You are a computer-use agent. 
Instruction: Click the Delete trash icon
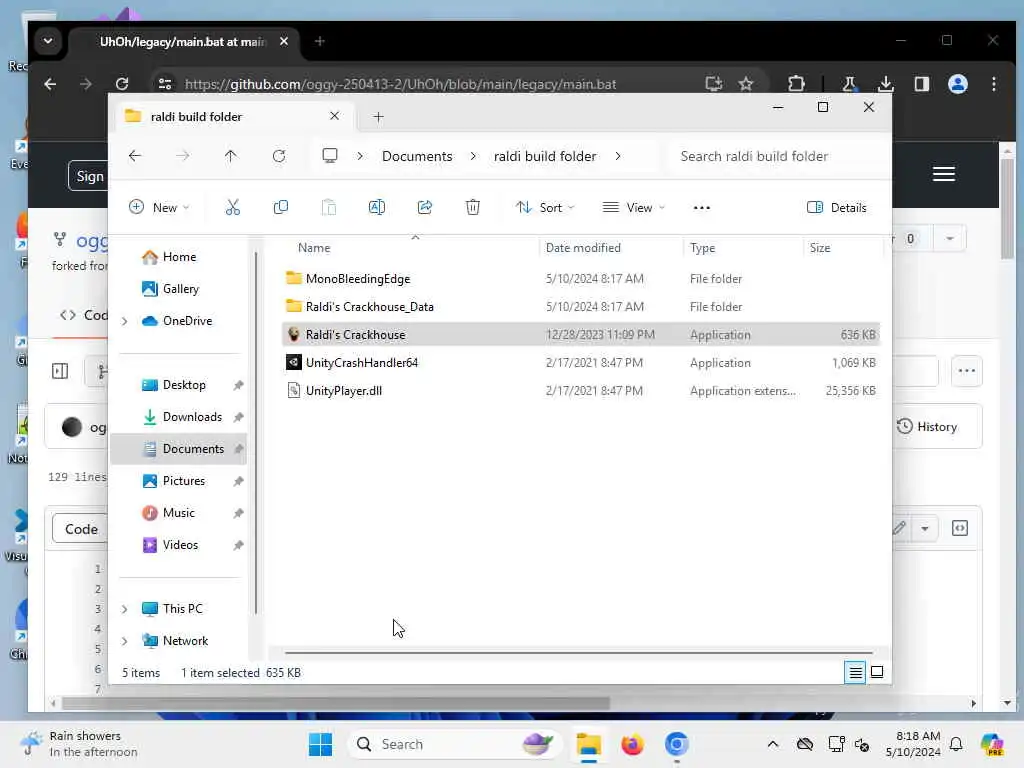point(473,208)
